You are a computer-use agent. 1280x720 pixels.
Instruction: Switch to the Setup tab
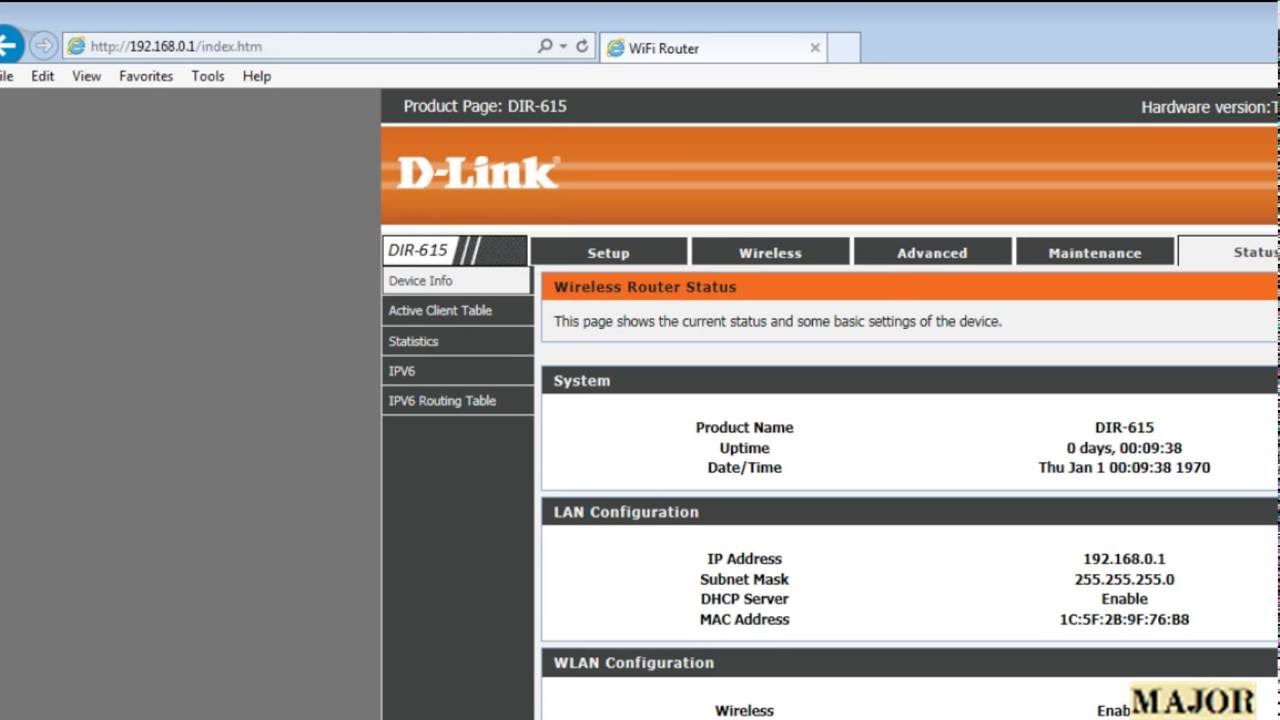click(x=608, y=252)
